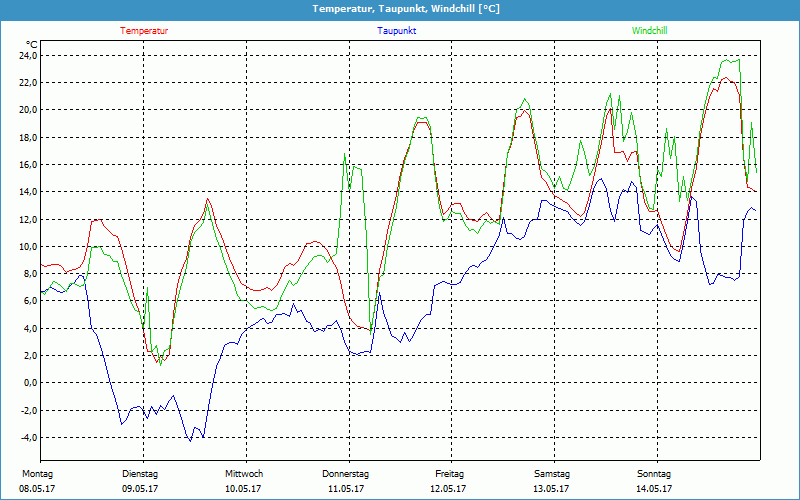Viewport: 800px width, 500px height.
Task: Click the 2,0 y-axis value
Action: coord(31,356)
